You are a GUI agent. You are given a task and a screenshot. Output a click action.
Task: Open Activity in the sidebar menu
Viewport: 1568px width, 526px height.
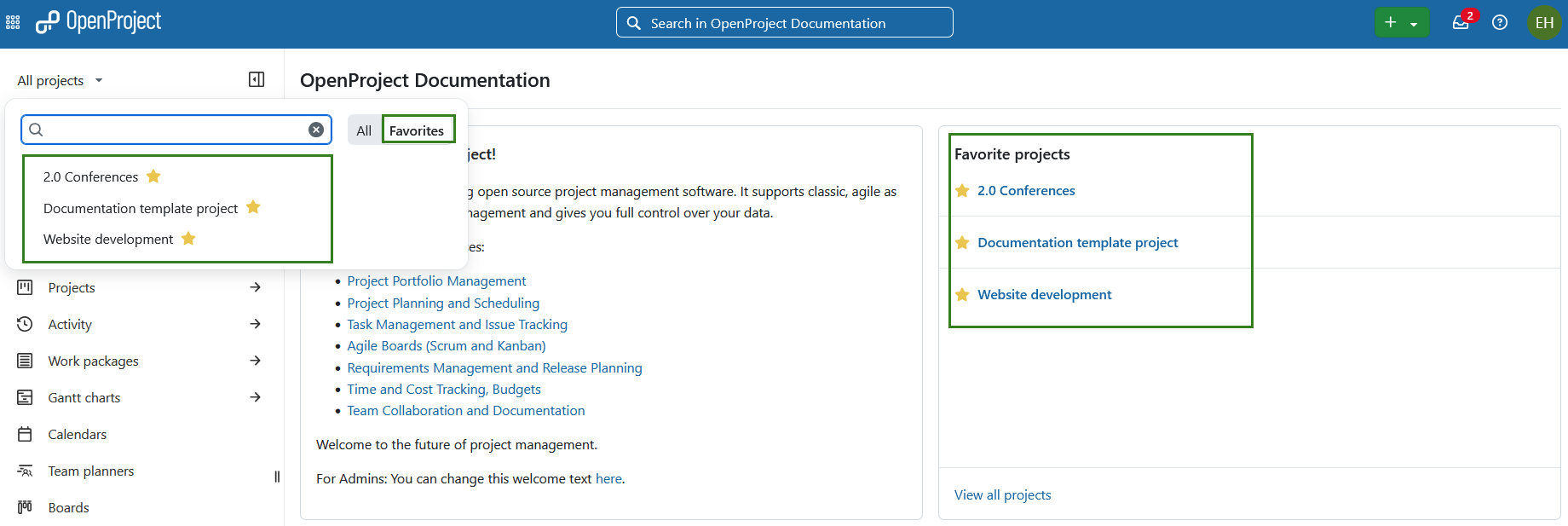click(70, 324)
